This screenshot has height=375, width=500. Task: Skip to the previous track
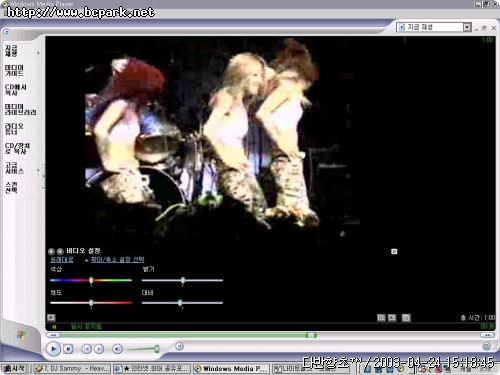click(86, 349)
